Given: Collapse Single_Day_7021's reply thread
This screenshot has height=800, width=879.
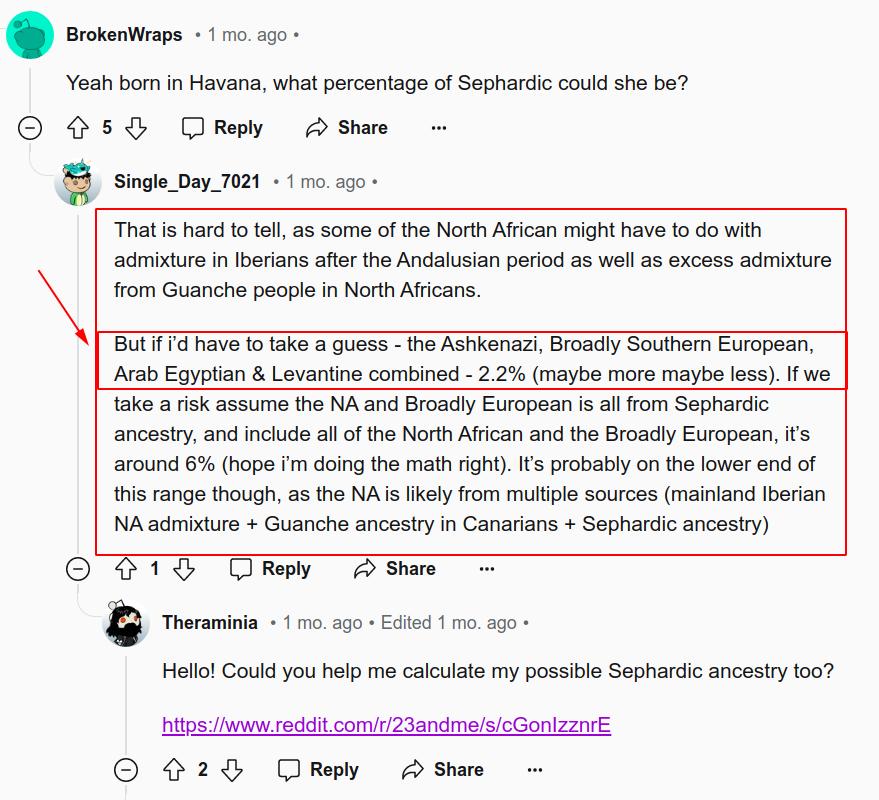Looking at the screenshot, I should coord(78,569).
